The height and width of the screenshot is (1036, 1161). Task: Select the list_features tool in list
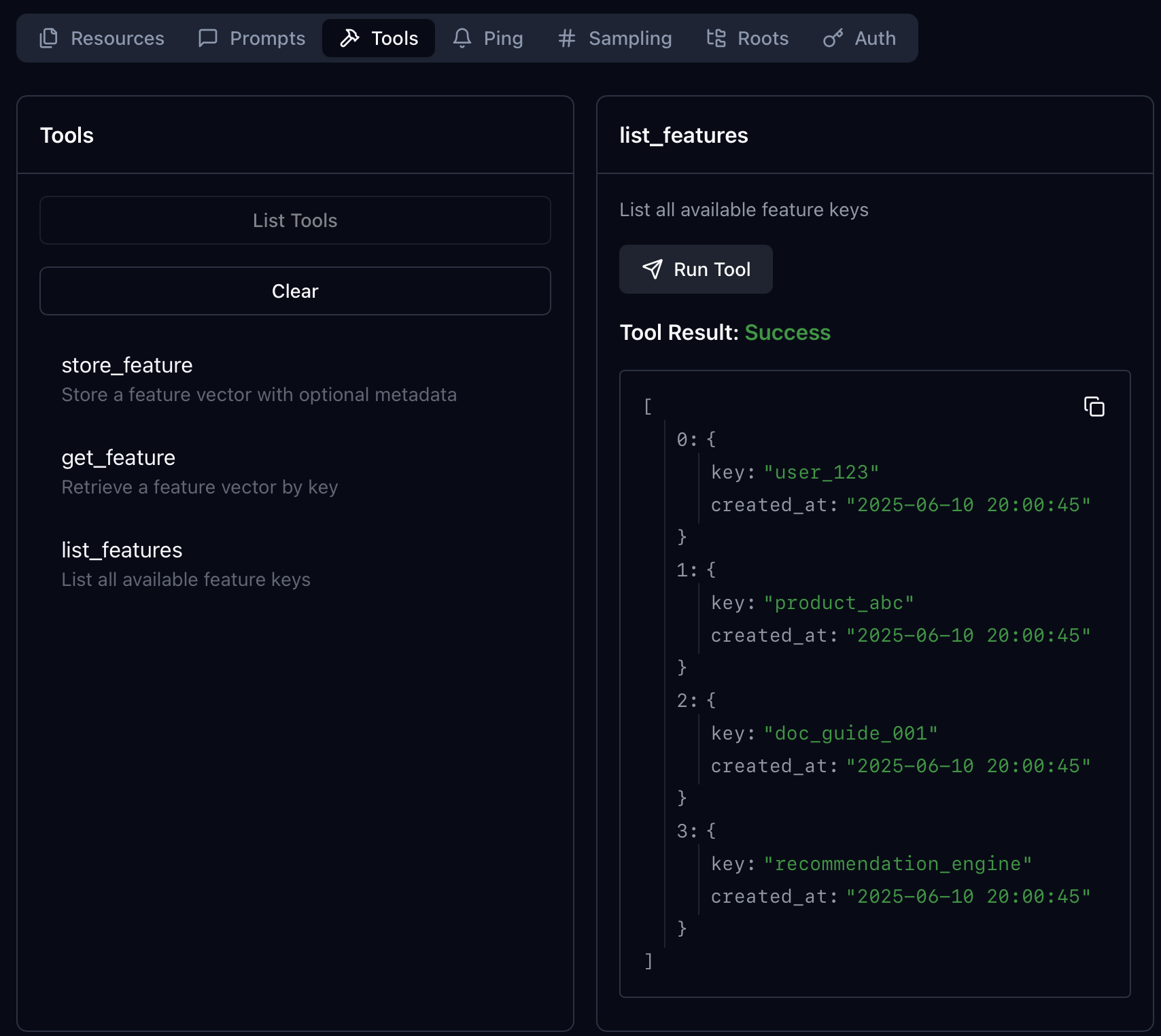[295, 564]
